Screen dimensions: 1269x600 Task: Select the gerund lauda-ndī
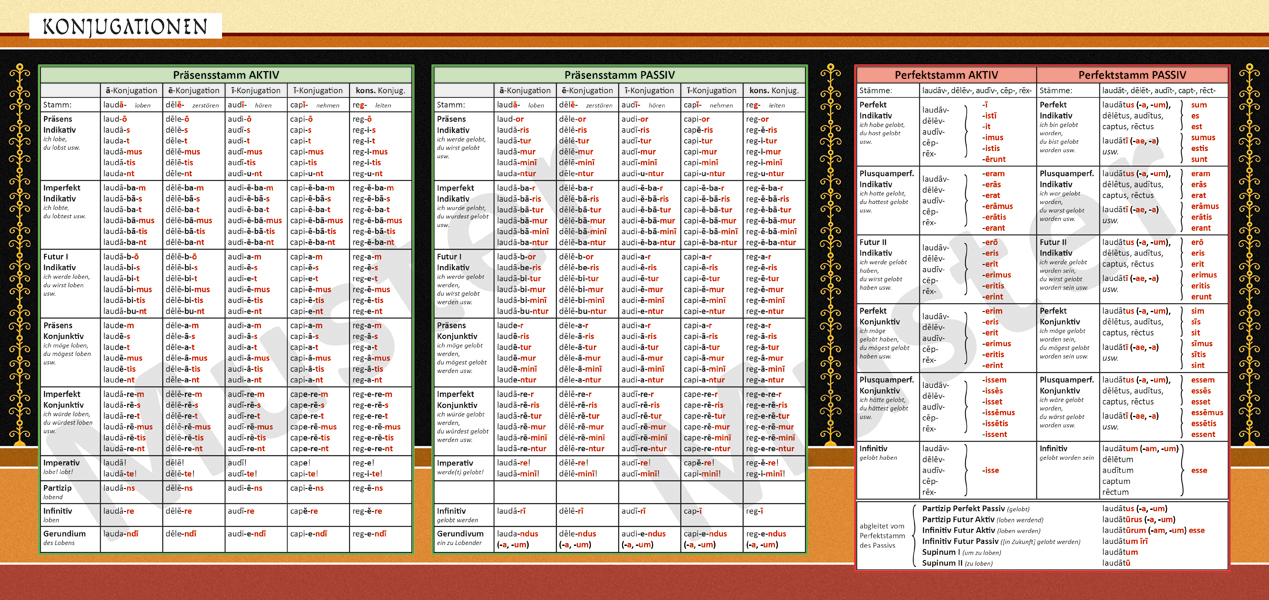coord(121,534)
